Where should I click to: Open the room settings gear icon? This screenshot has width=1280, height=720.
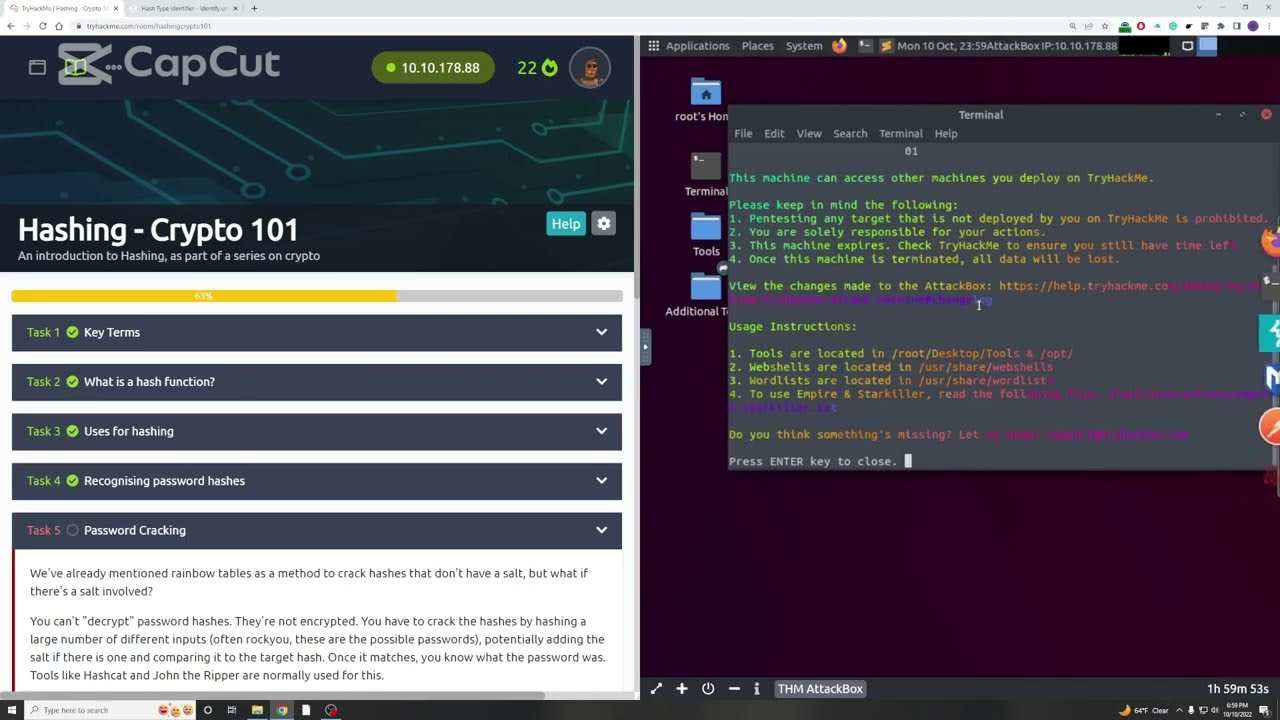[x=603, y=224]
